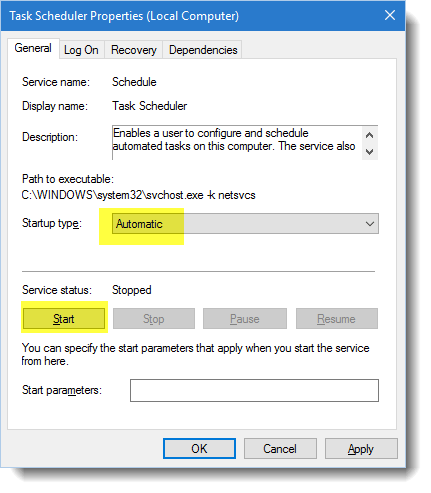Viewport: 431px width, 493px height.
Task: Click the disabled Resume button
Action: click(337, 319)
